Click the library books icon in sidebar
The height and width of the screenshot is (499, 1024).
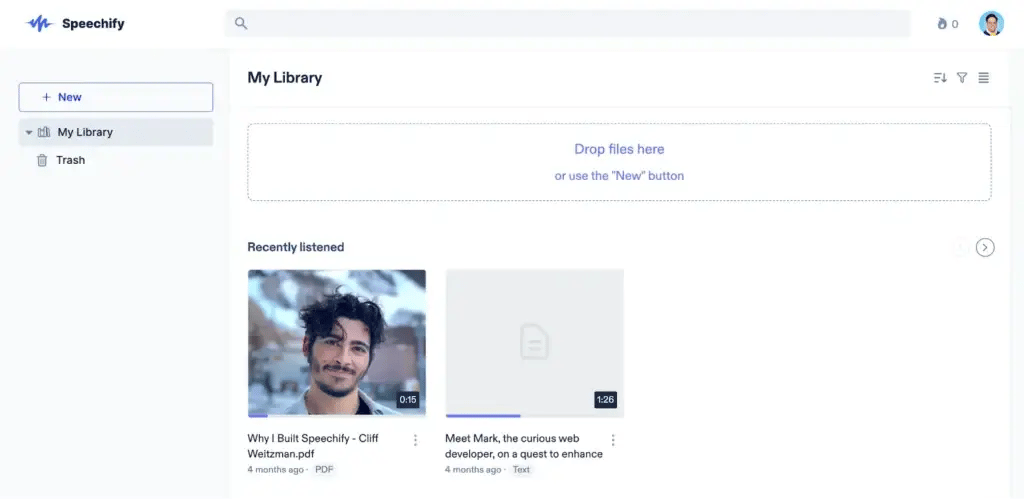point(44,132)
